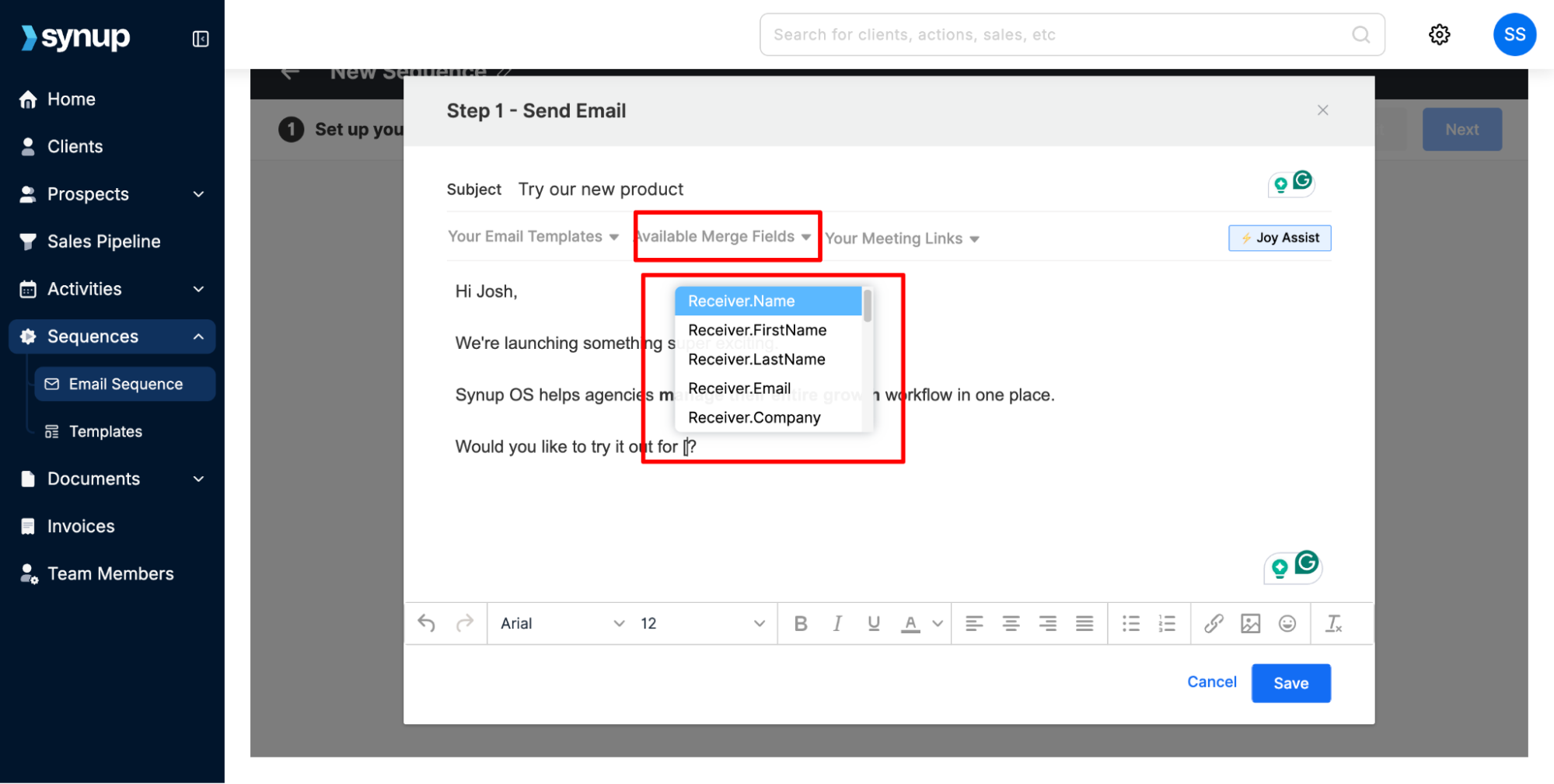Toggle italic formatting

pyautogui.click(x=837, y=623)
